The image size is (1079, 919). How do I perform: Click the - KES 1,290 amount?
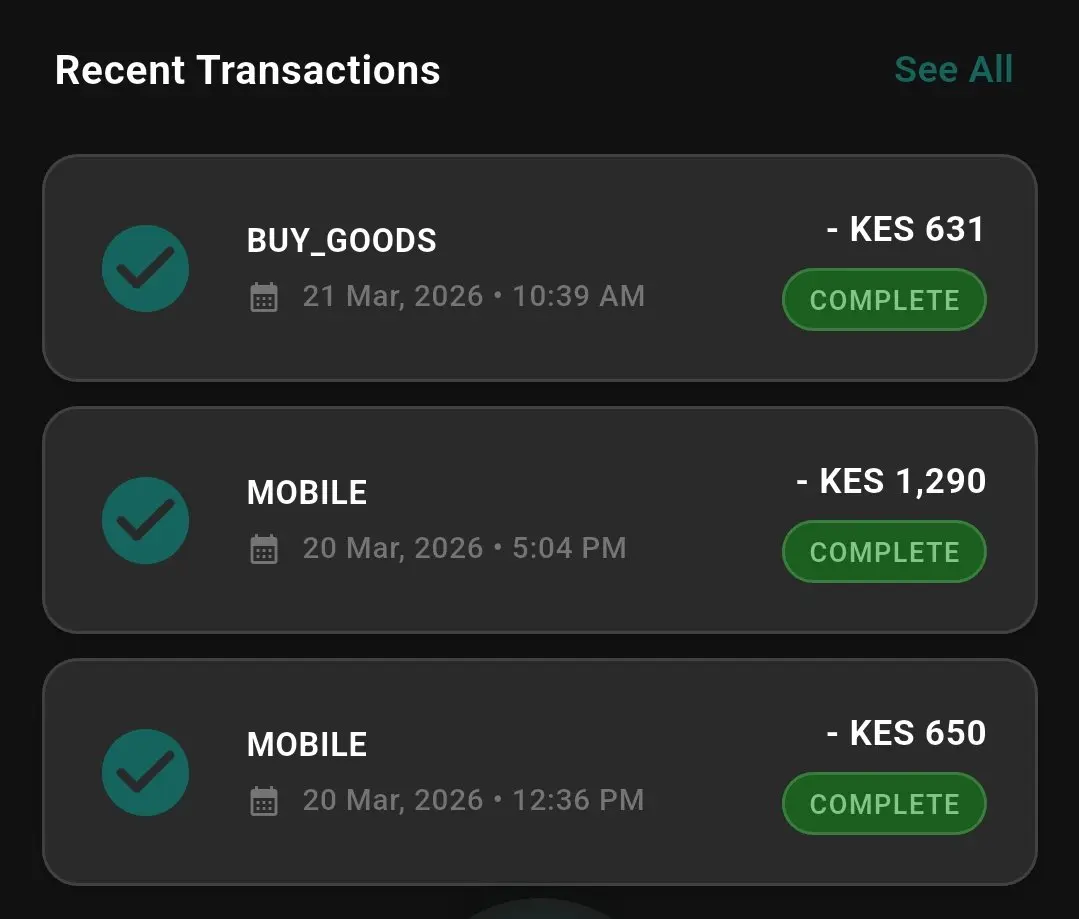tap(891, 482)
